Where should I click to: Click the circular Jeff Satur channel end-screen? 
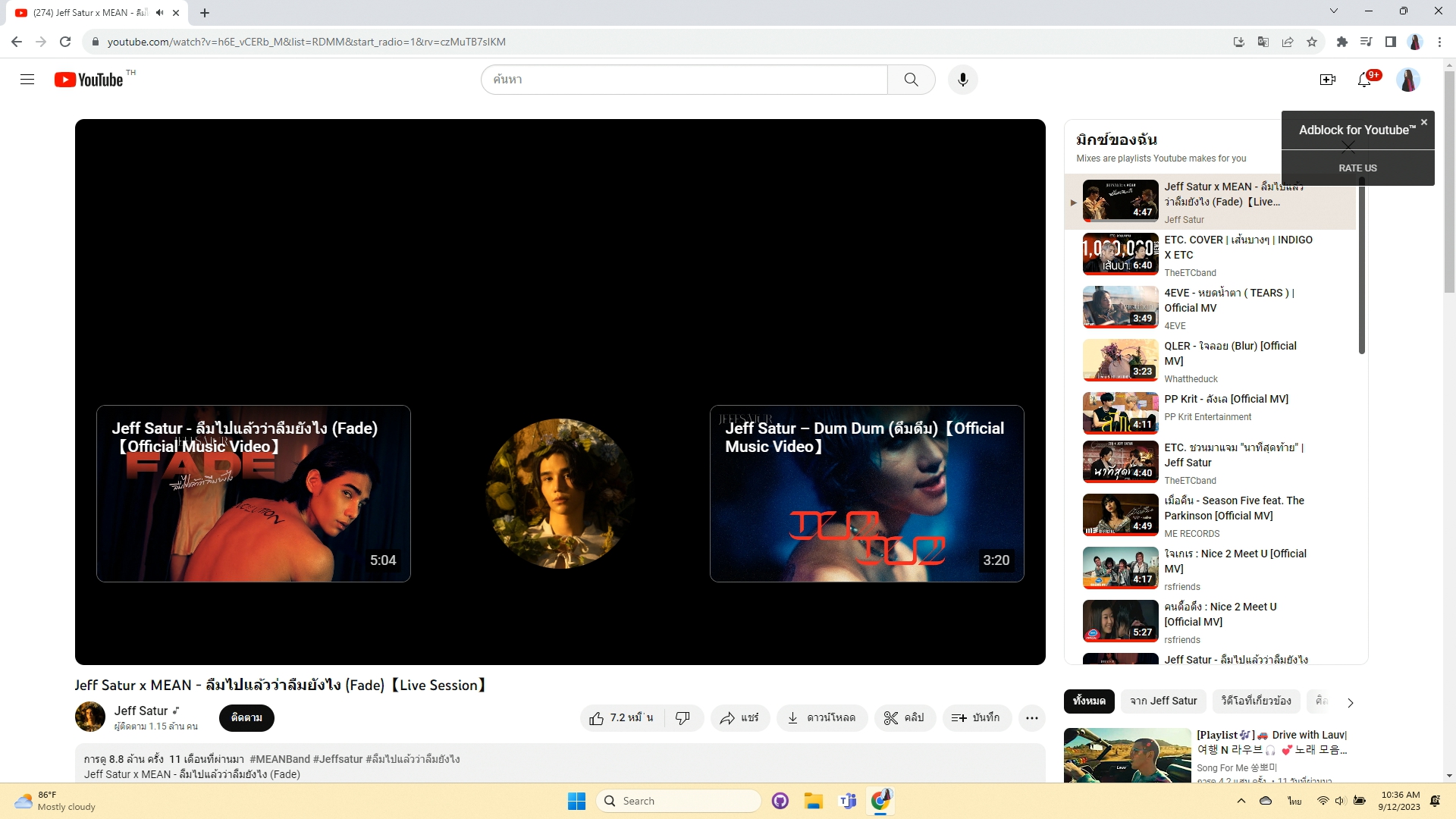[x=560, y=494]
